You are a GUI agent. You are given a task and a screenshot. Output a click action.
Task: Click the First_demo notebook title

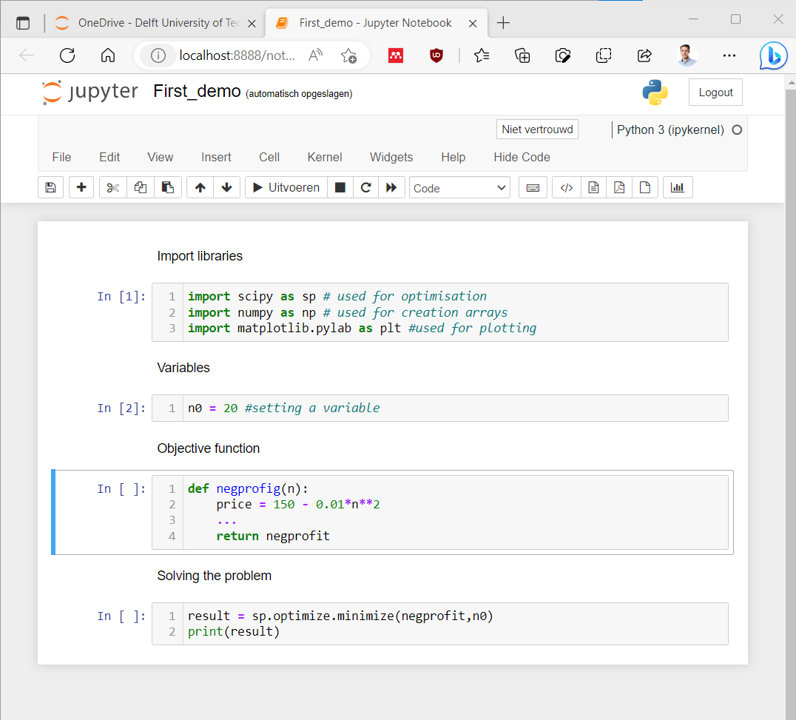click(x=197, y=92)
